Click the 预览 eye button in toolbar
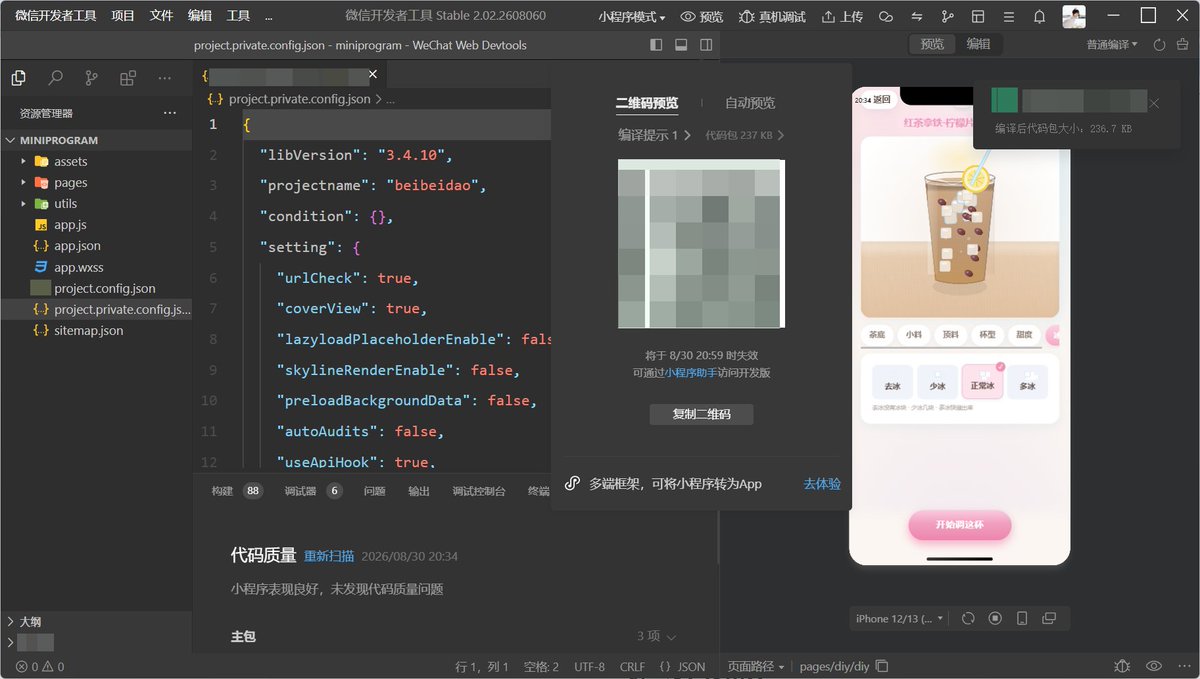The height and width of the screenshot is (679, 1200). point(701,17)
